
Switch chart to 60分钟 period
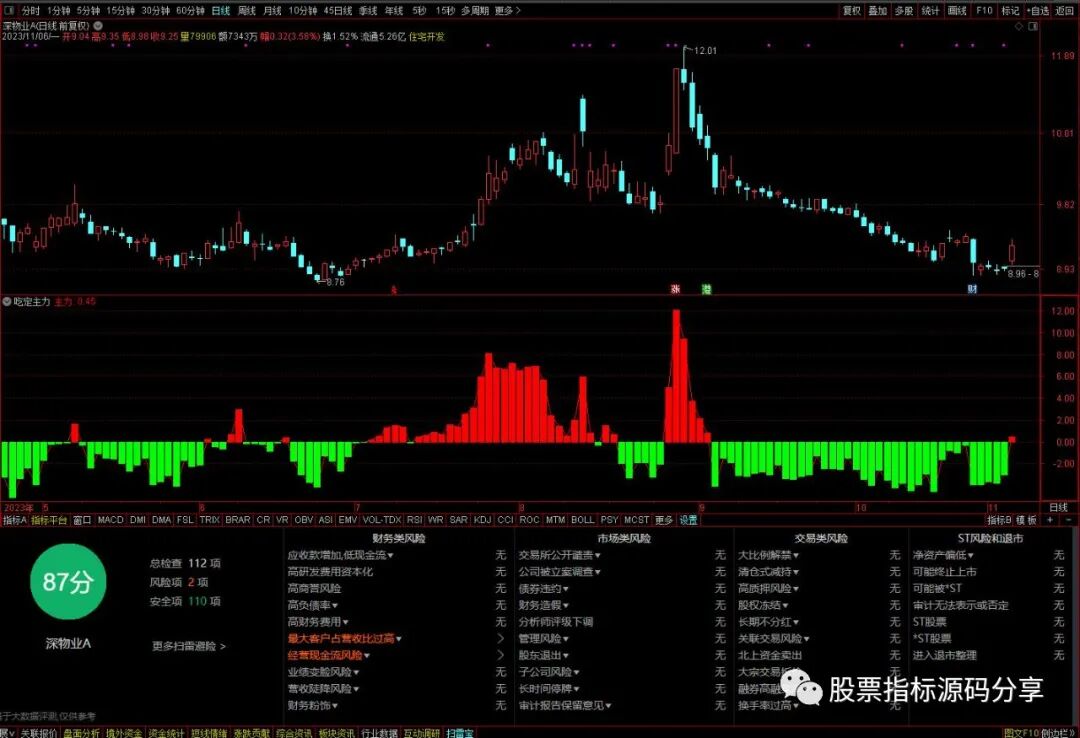coord(190,10)
